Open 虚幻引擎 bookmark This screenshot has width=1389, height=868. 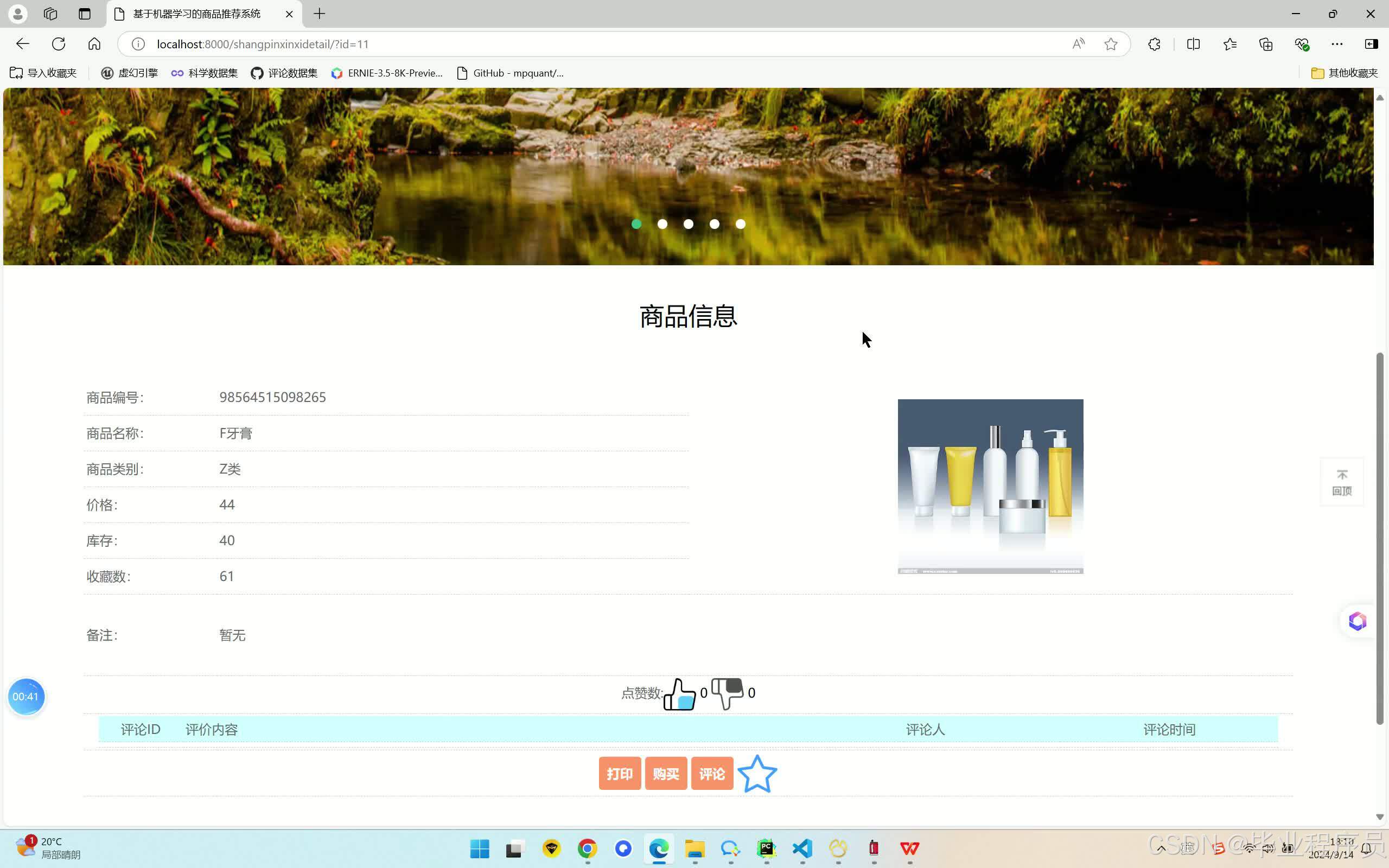coord(129,73)
